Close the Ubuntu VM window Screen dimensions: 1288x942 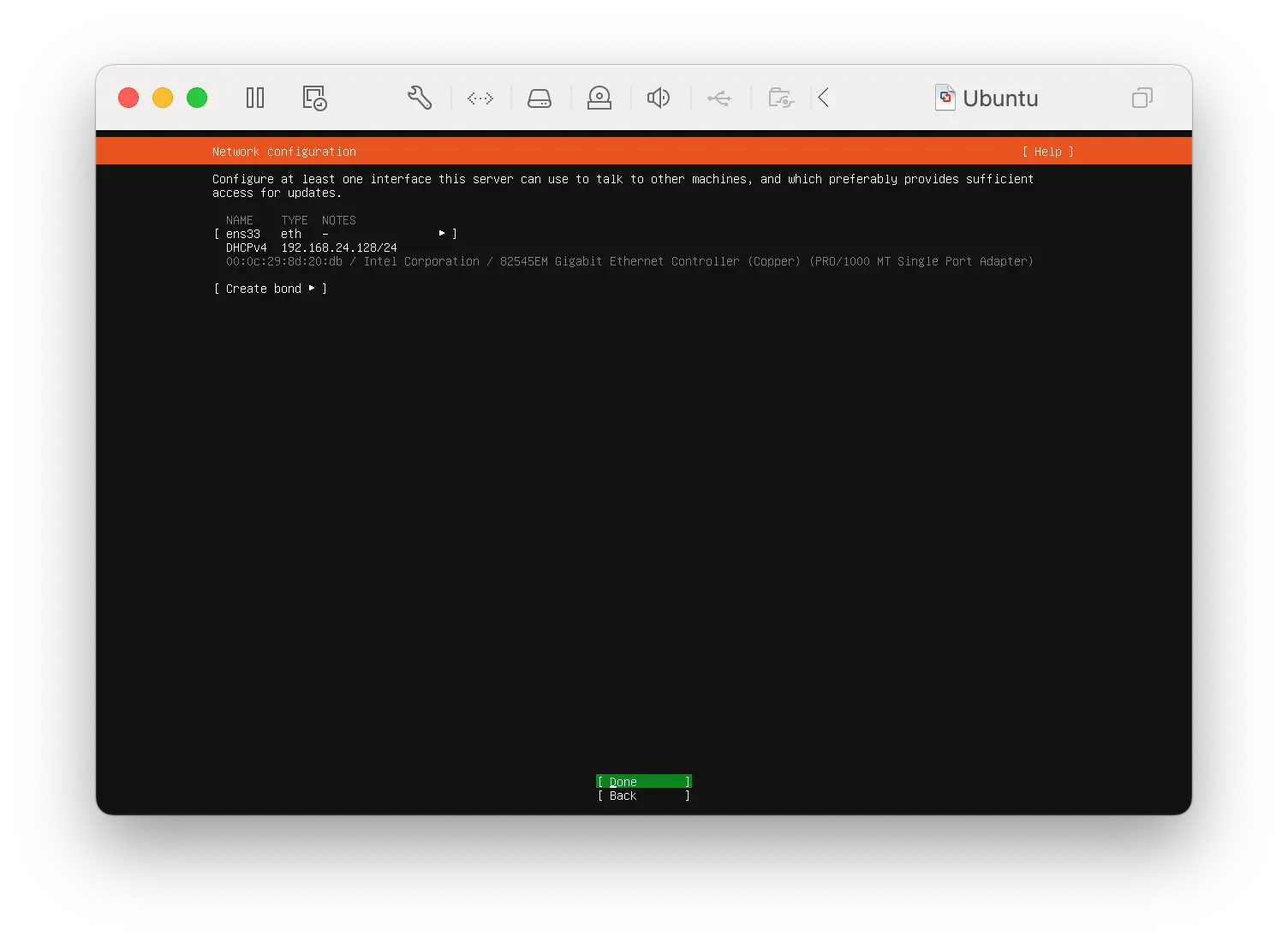pos(128,98)
